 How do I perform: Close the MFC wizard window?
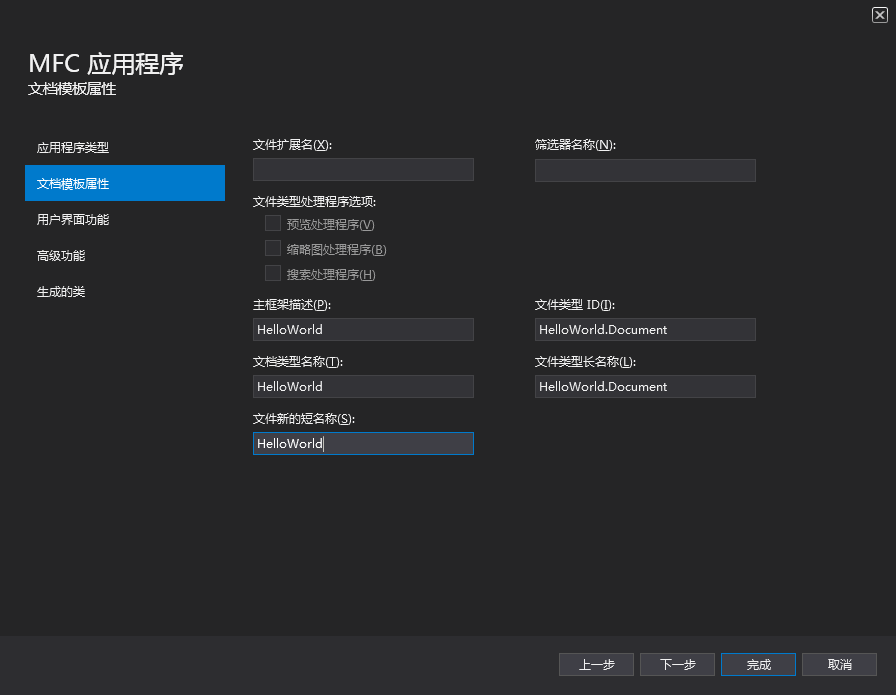tap(879, 14)
